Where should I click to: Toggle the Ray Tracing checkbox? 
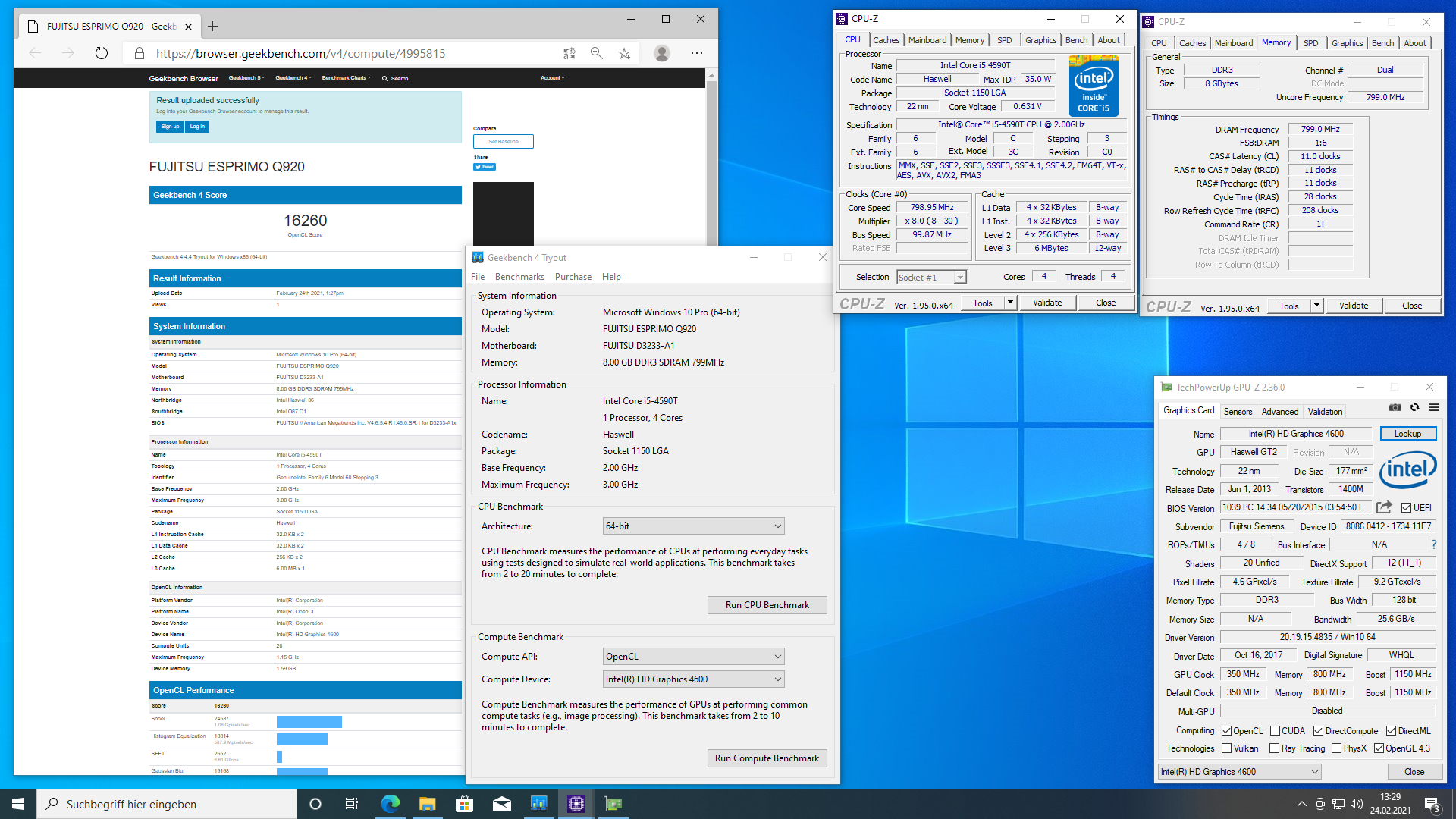click(1274, 748)
